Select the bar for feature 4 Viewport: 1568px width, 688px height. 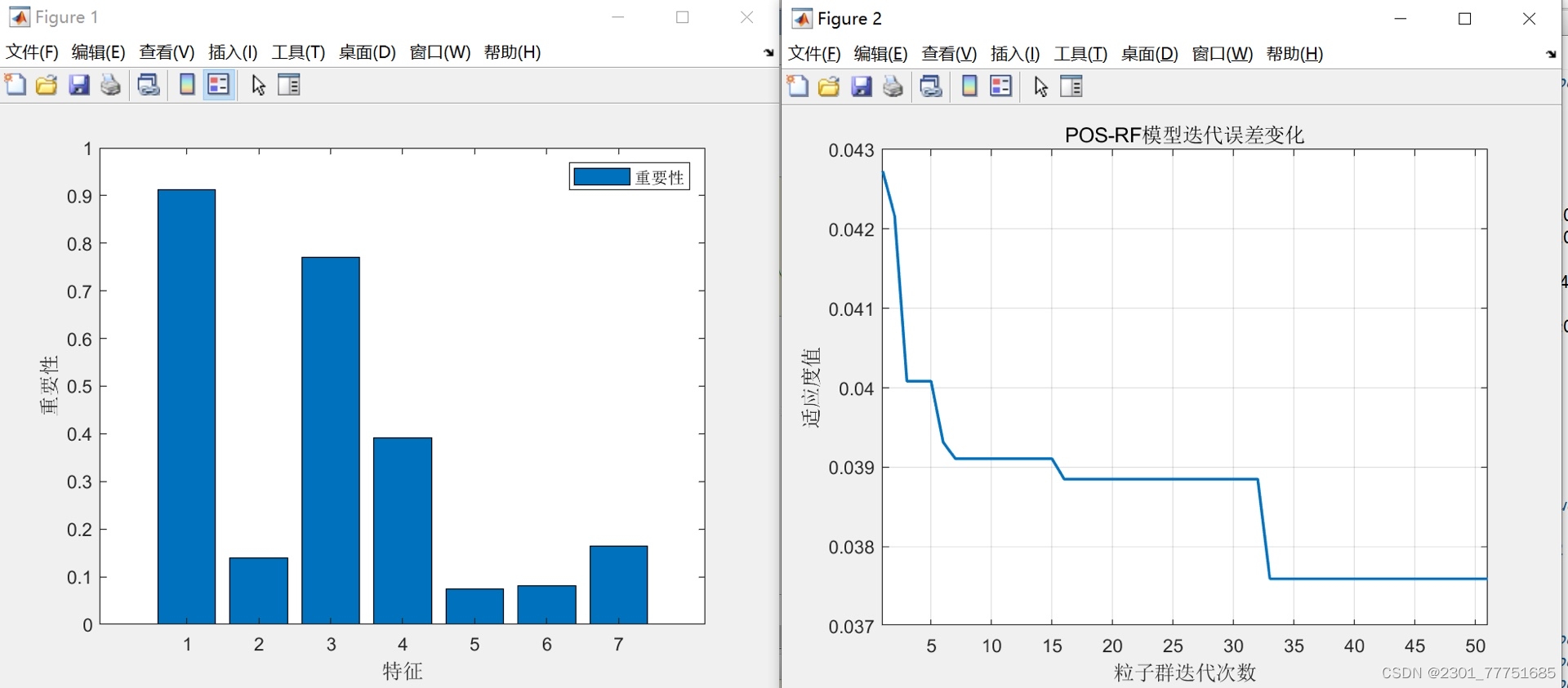coord(403,530)
